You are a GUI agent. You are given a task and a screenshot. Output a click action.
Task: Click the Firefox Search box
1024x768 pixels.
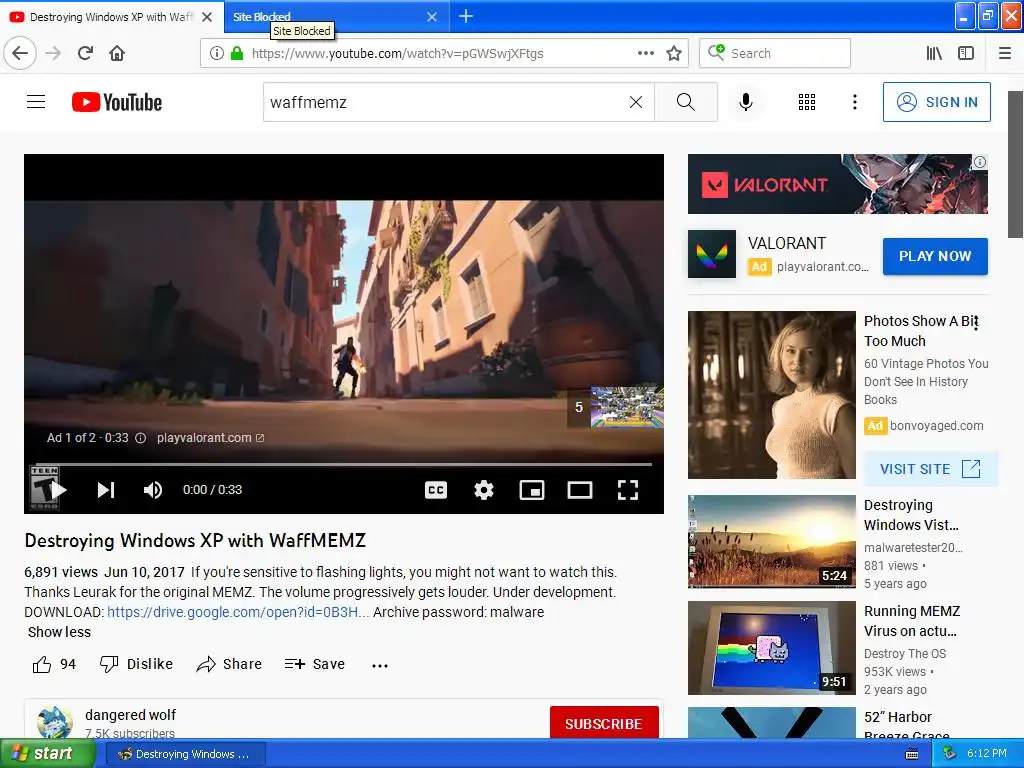tap(775, 53)
